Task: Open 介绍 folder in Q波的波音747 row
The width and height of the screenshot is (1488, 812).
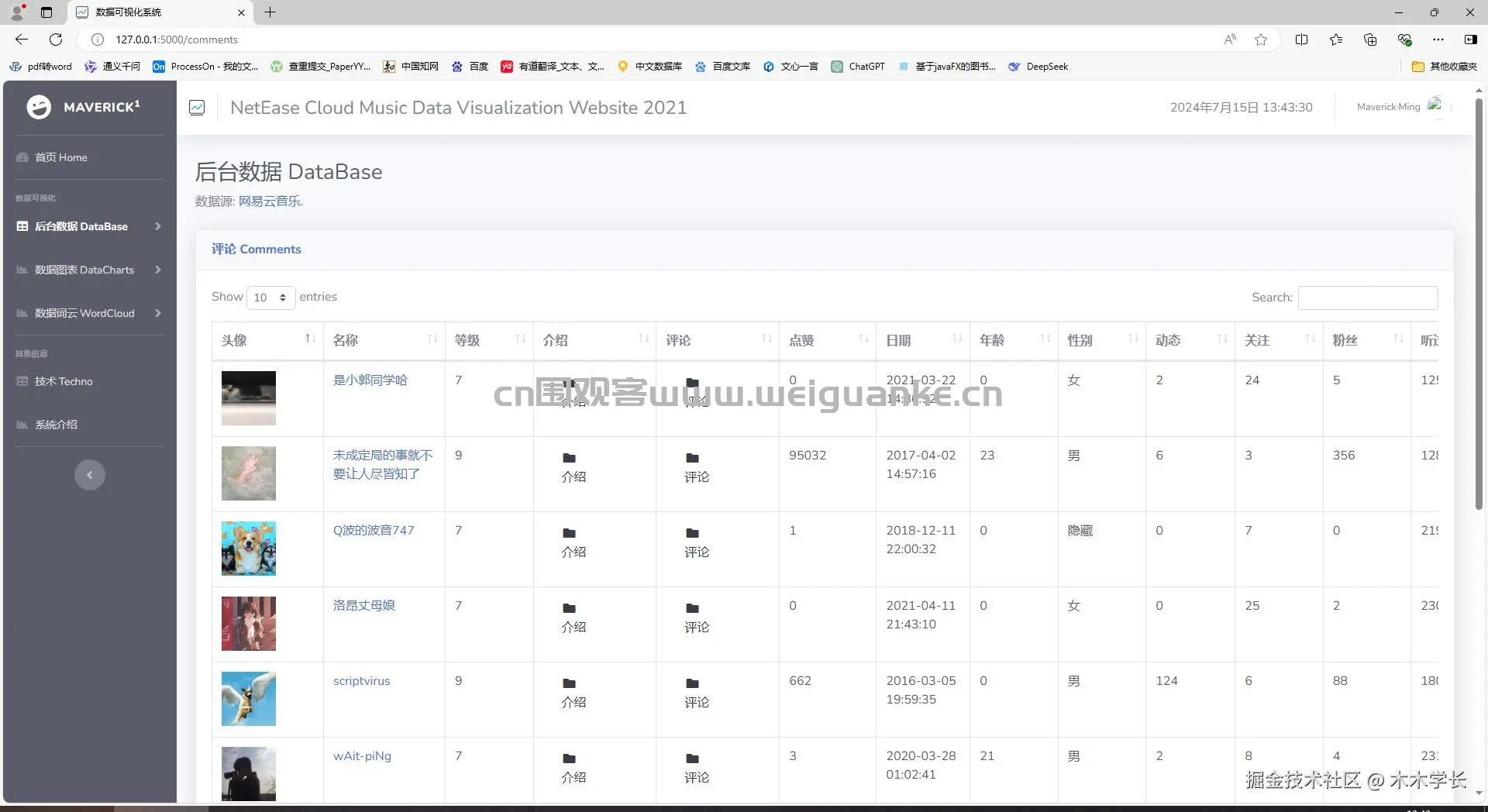Action: click(573, 543)
